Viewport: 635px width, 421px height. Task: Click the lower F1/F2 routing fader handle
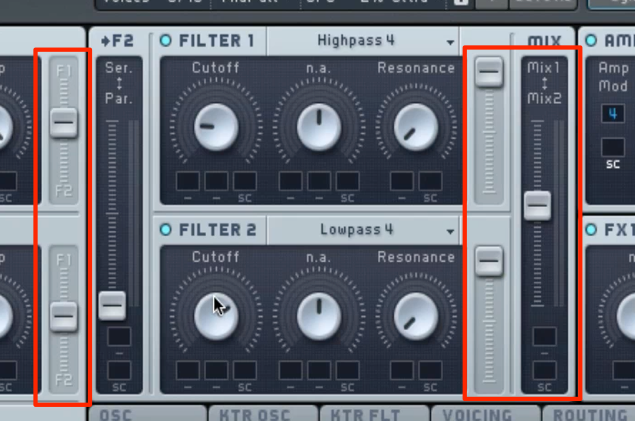[x=64, y=317]
